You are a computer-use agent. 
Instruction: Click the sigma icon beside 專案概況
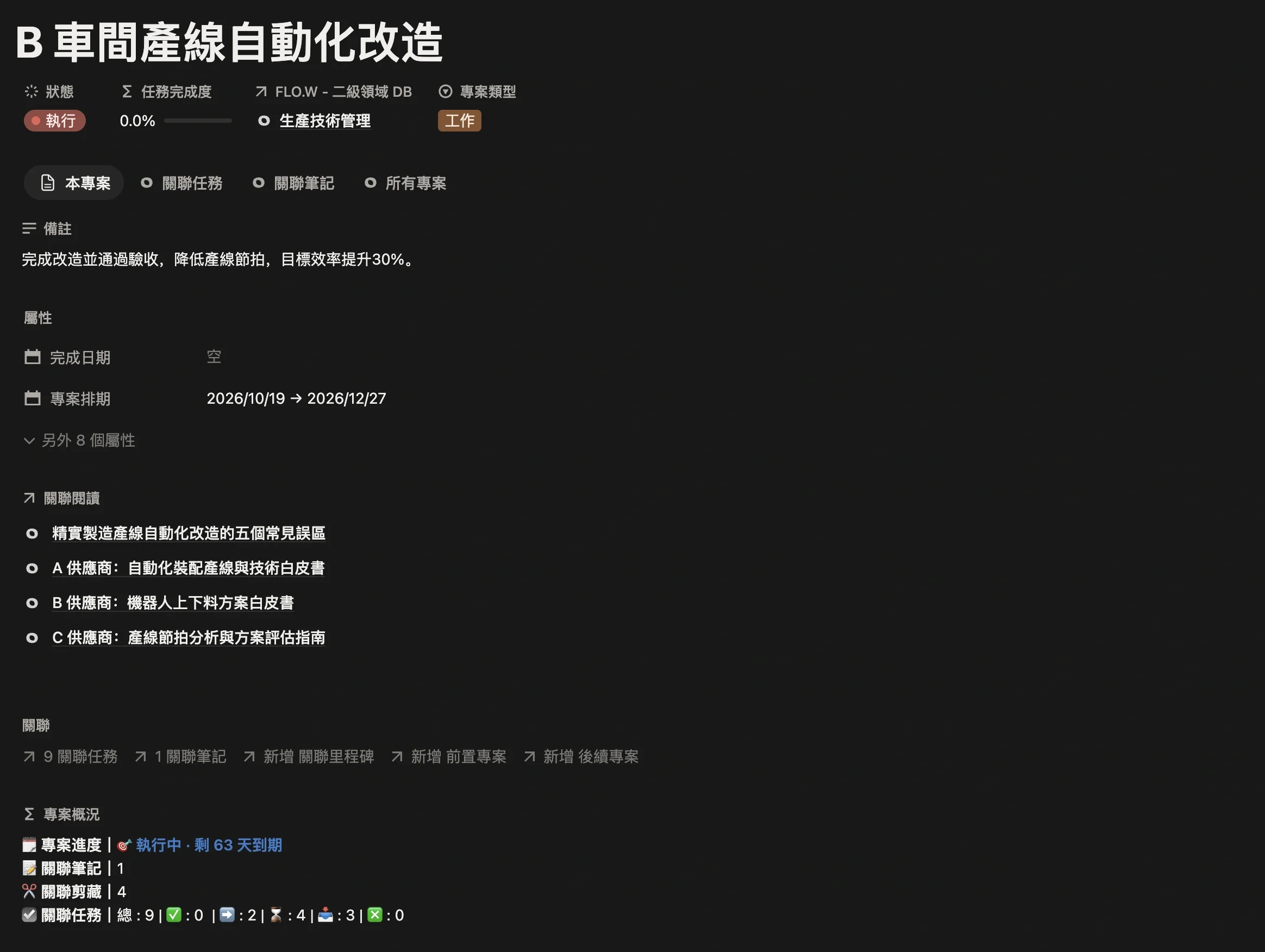(29, 814)
